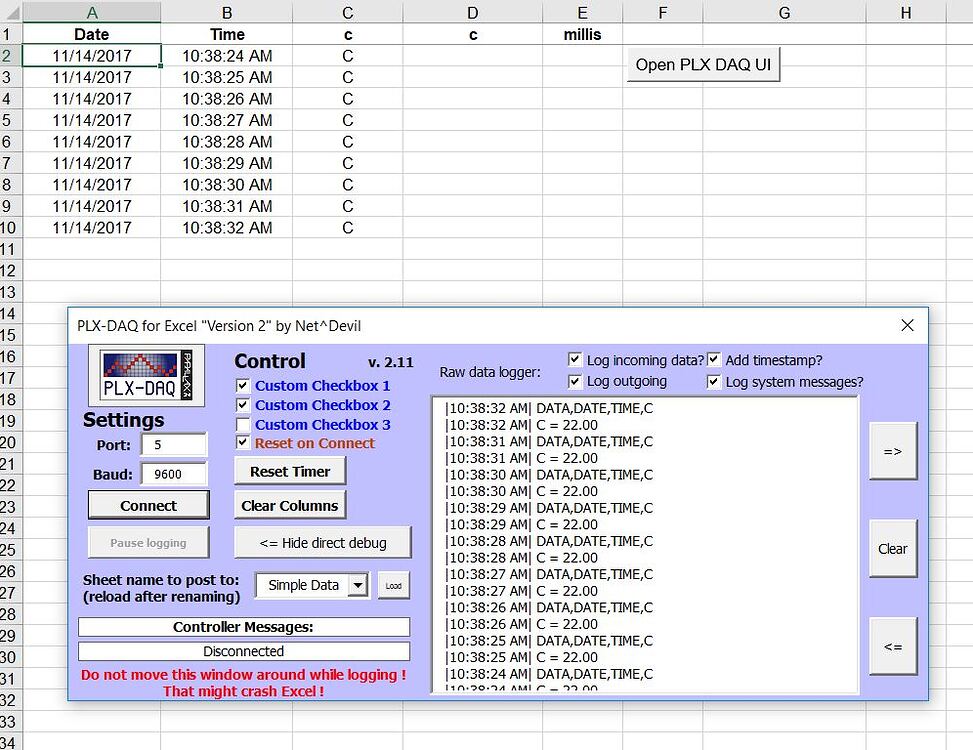Select the millis column header cell
The height and width of the screenshot is (750, 973).
tap(582, 33)
